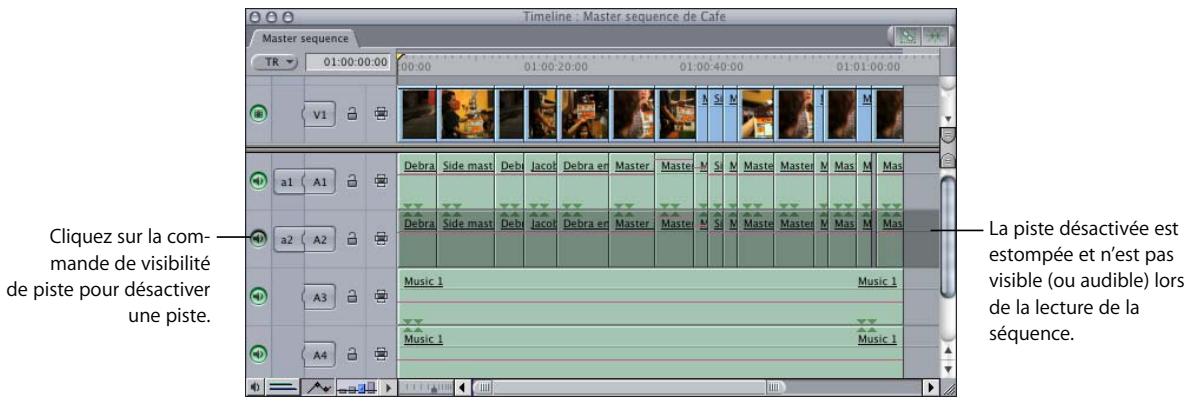The height and width of the screenshot is (403, 1187).
Task: Click the video tracks scroll down arrow
Action: click(948, 120)
